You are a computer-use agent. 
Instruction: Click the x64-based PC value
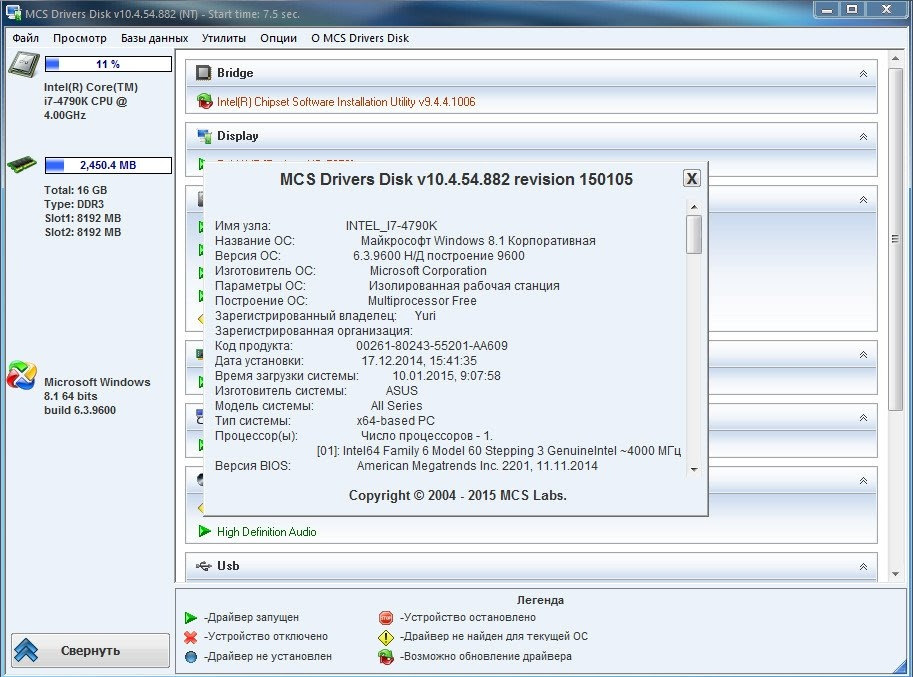[395, 421]
